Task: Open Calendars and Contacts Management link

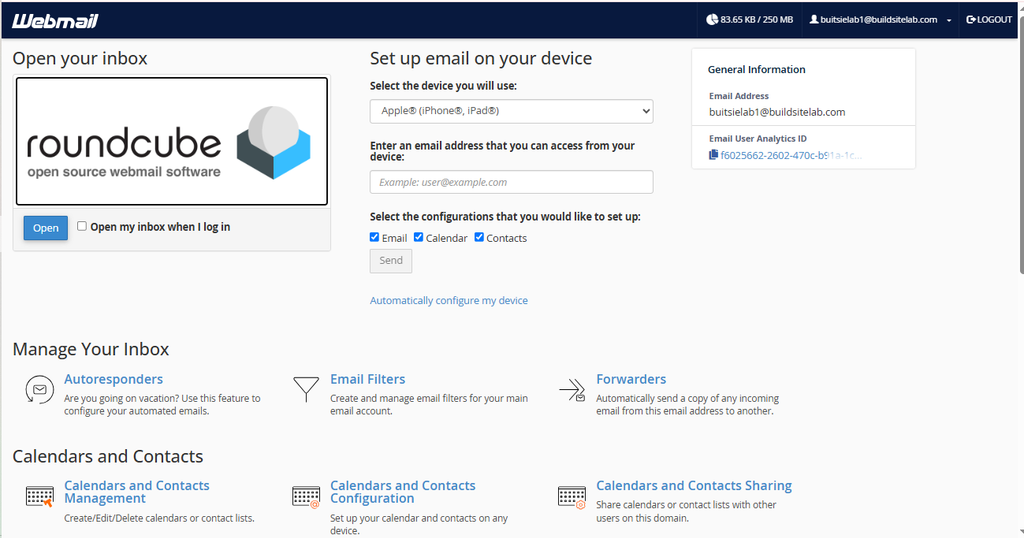Action: click(x=136, y=492)
